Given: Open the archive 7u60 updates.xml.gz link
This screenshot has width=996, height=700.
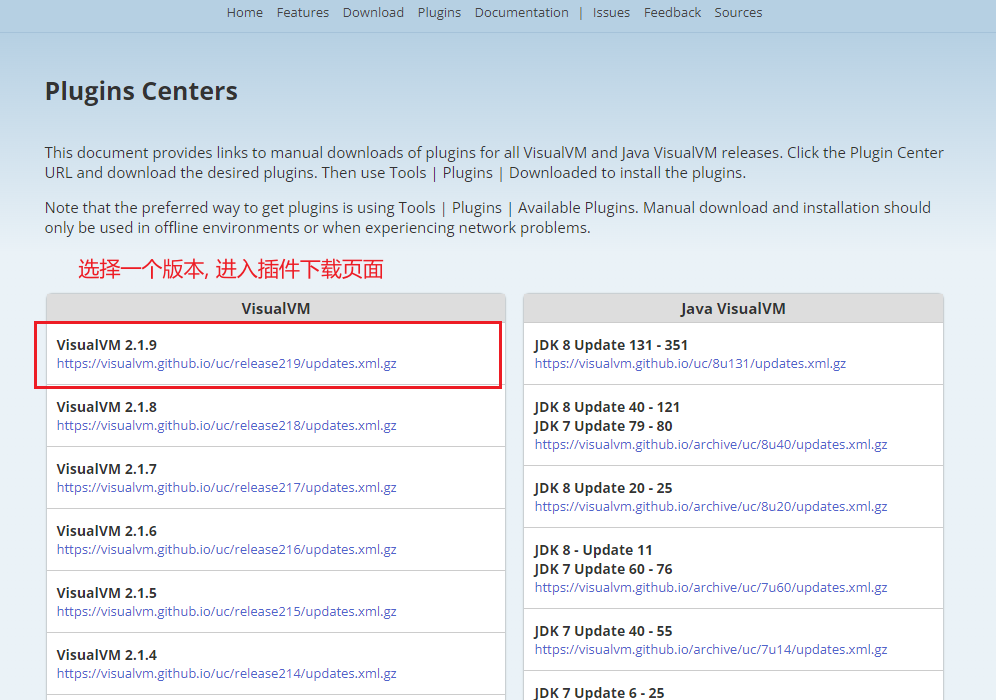Looking at the screenshot, I should coord(711,588).
